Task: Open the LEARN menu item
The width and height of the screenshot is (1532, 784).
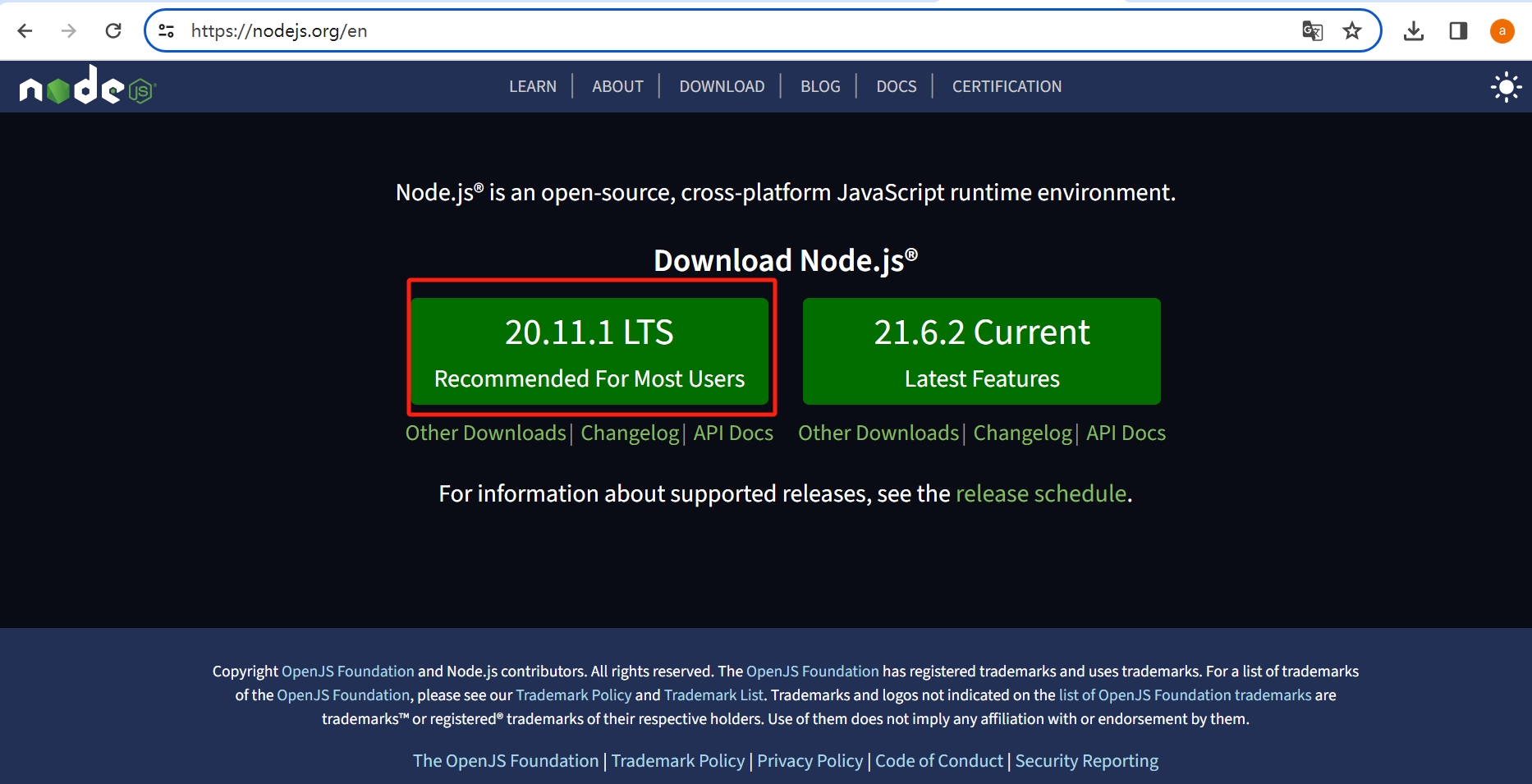Action: click(533, 86)
